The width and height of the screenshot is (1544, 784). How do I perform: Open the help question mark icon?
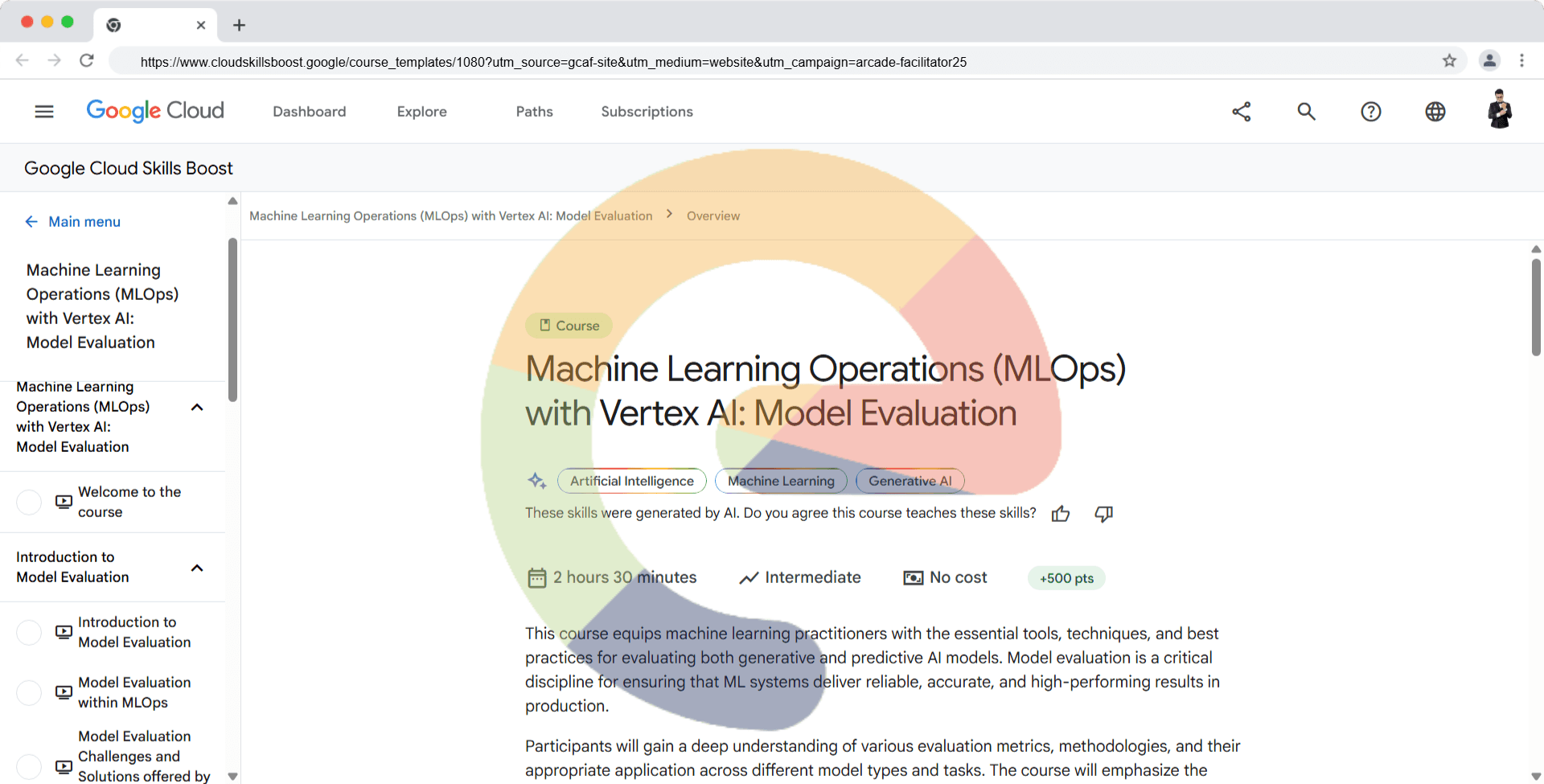(1370, 112)
